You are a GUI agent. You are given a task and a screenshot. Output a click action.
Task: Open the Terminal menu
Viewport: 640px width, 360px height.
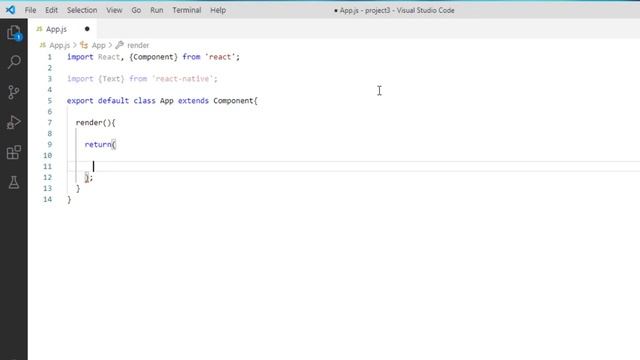click(187, 10)
